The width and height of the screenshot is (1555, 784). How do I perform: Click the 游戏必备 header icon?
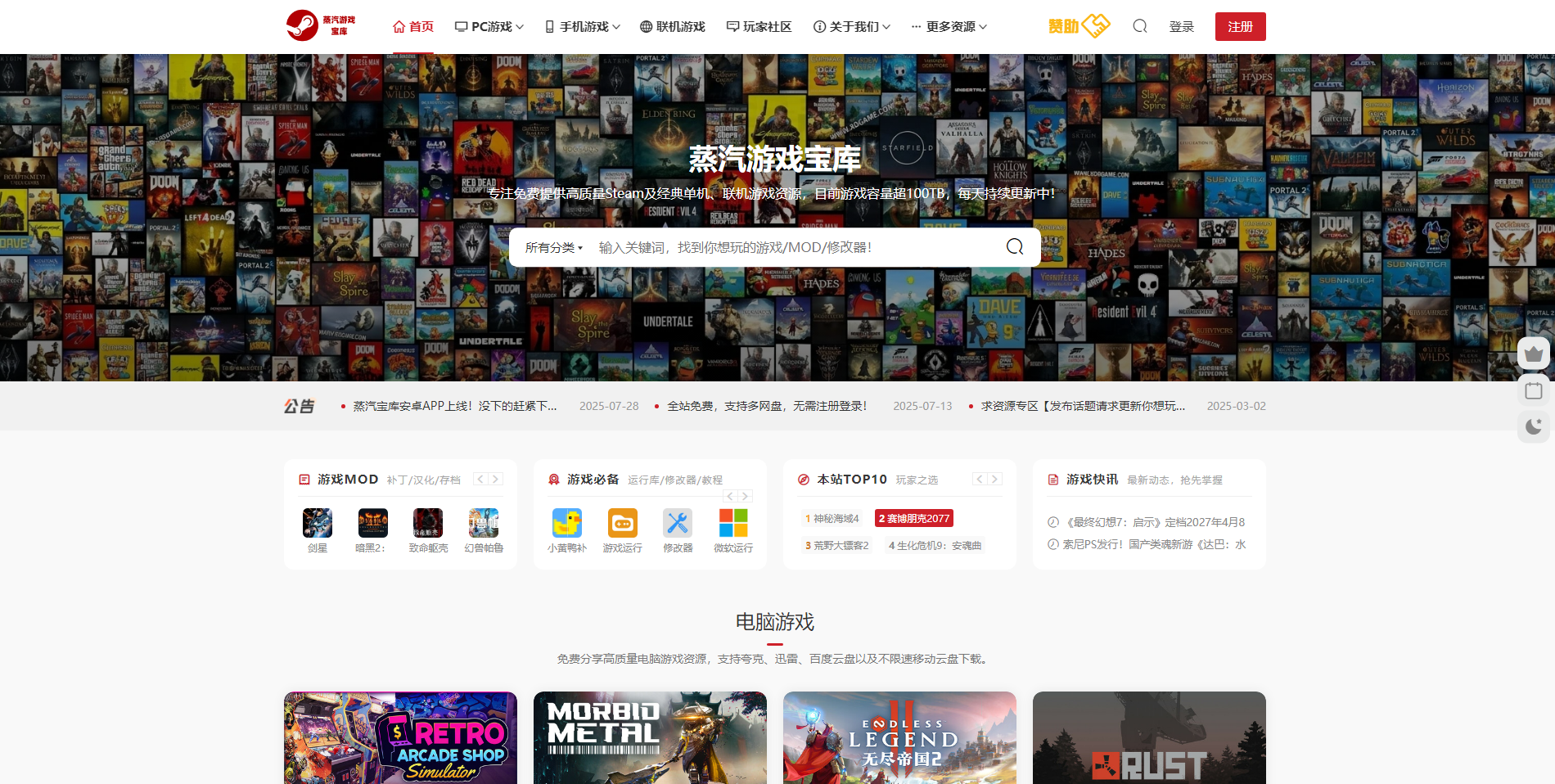[554, 480]
